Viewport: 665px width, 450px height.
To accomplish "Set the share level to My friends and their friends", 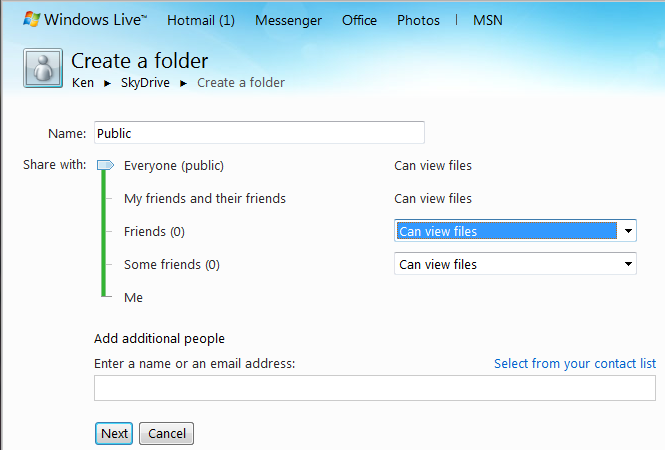I will (205, 198).
